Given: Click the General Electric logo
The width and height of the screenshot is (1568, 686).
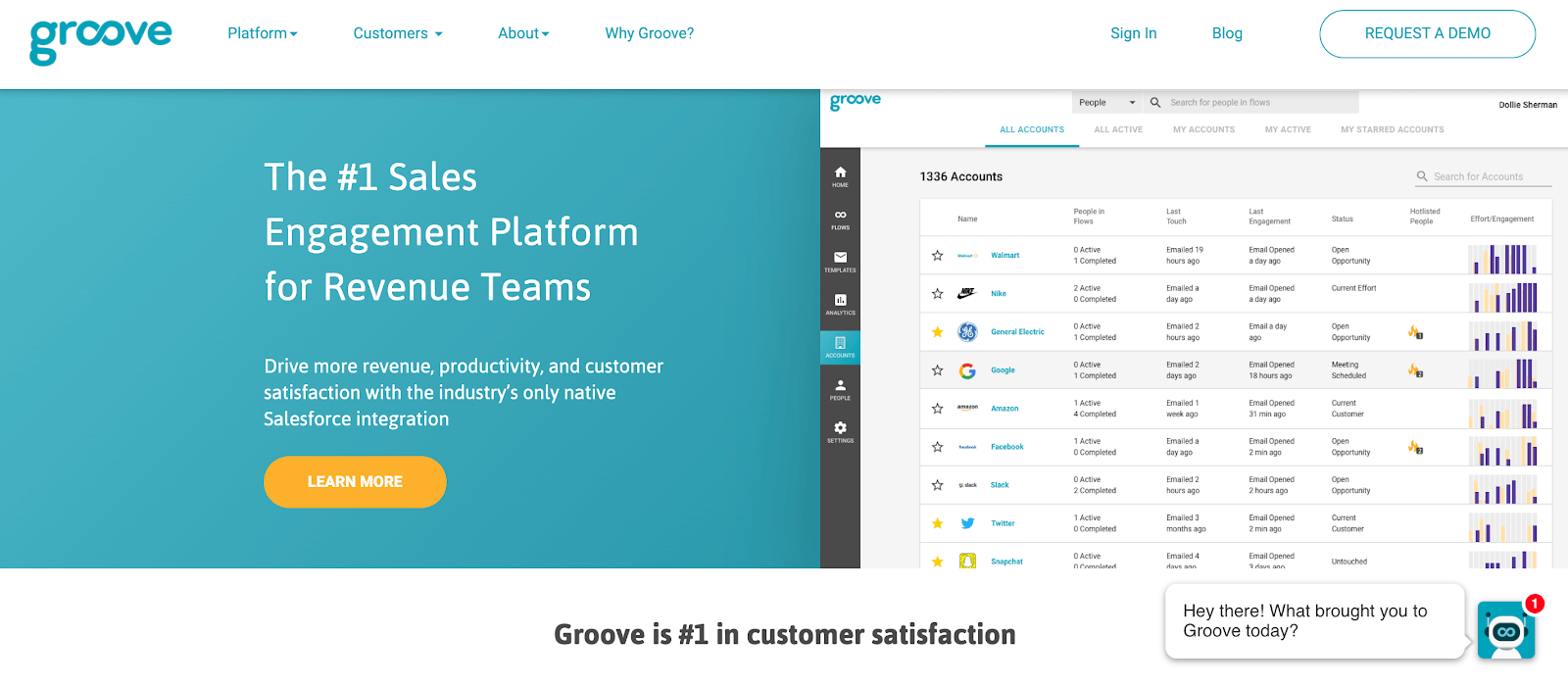Looking at the screenshot, I should [x=967, y=332].
